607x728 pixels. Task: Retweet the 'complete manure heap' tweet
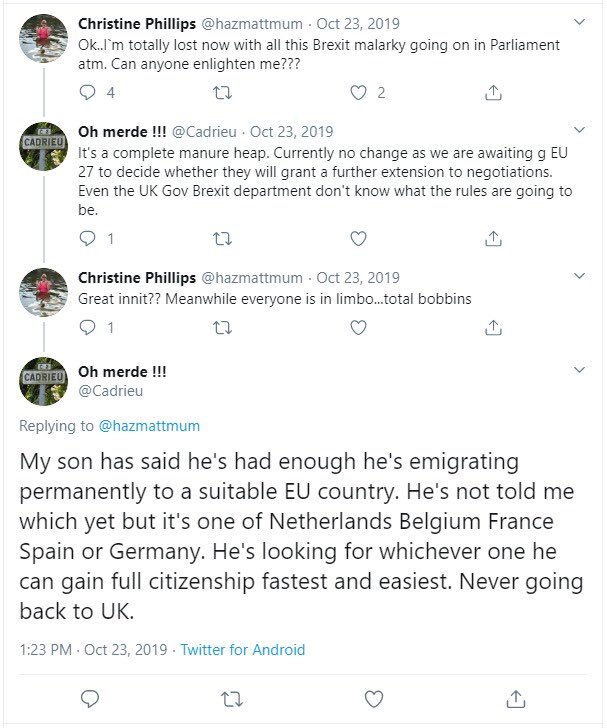point(222,239)
